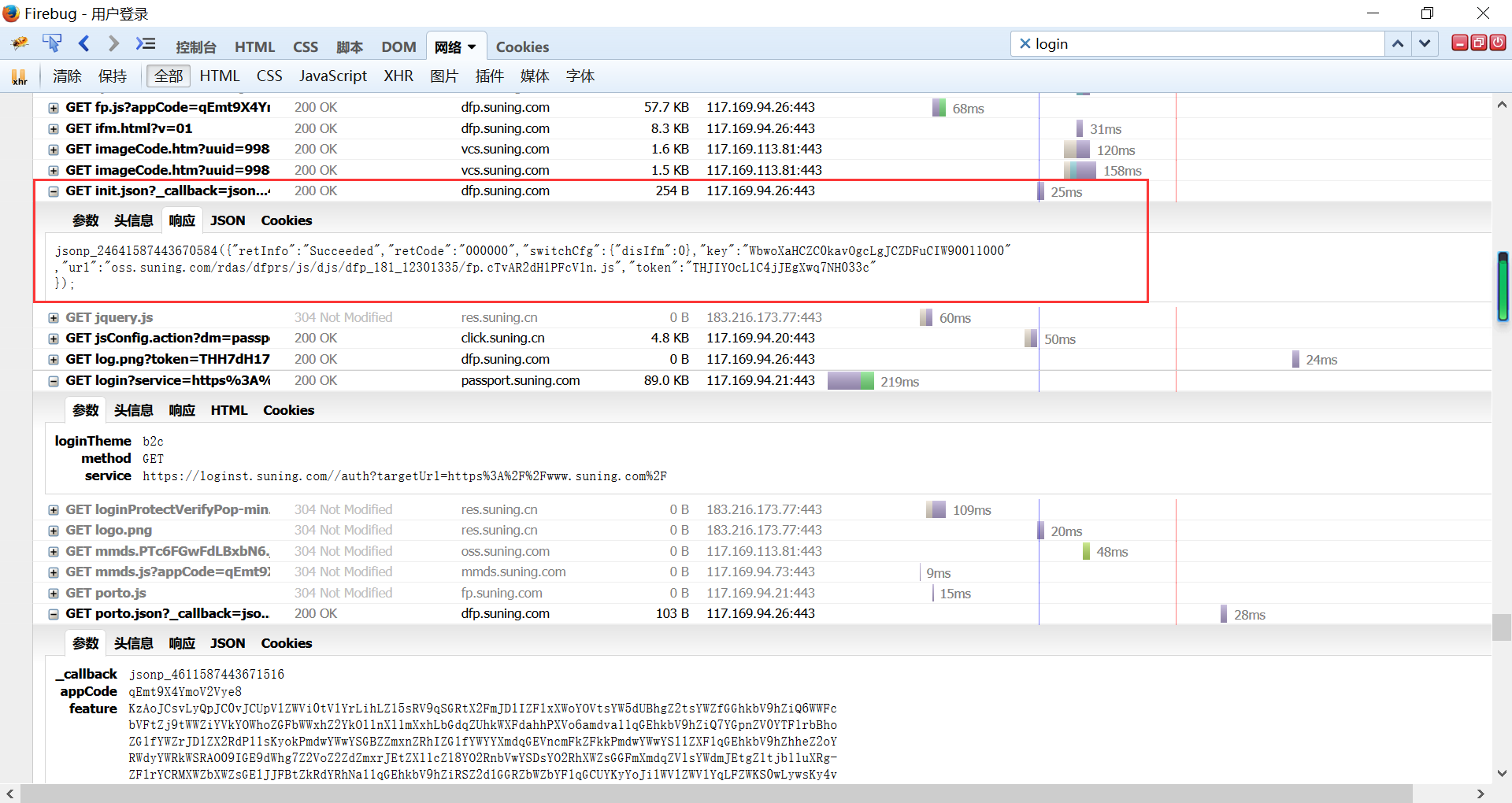Expand the GET ifm.html request row

point(54,129)
